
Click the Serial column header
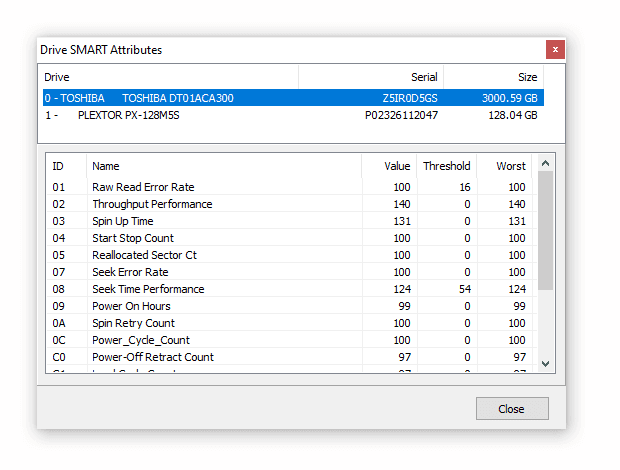(371, 77)
